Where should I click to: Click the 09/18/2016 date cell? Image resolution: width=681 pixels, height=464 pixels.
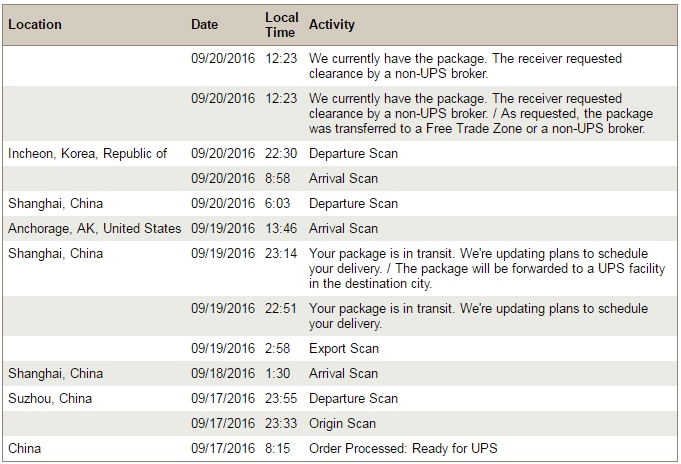pyautogui.click(x=223, y=374)
